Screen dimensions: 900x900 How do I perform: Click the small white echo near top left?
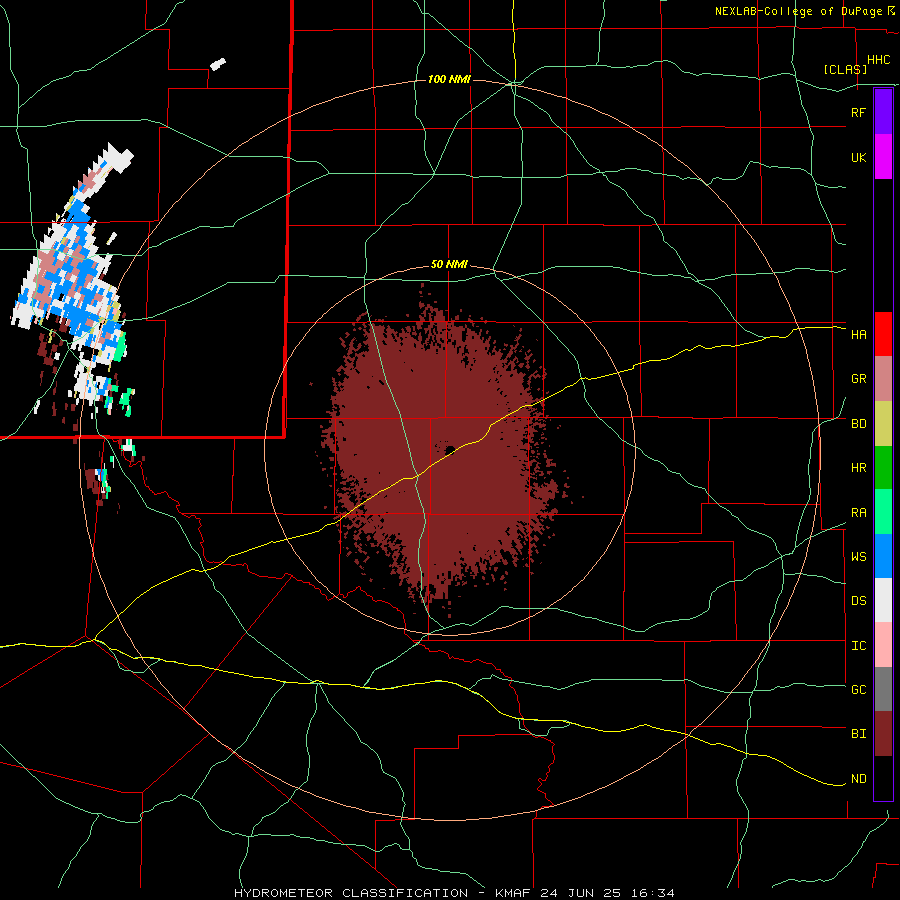[218, 64]
